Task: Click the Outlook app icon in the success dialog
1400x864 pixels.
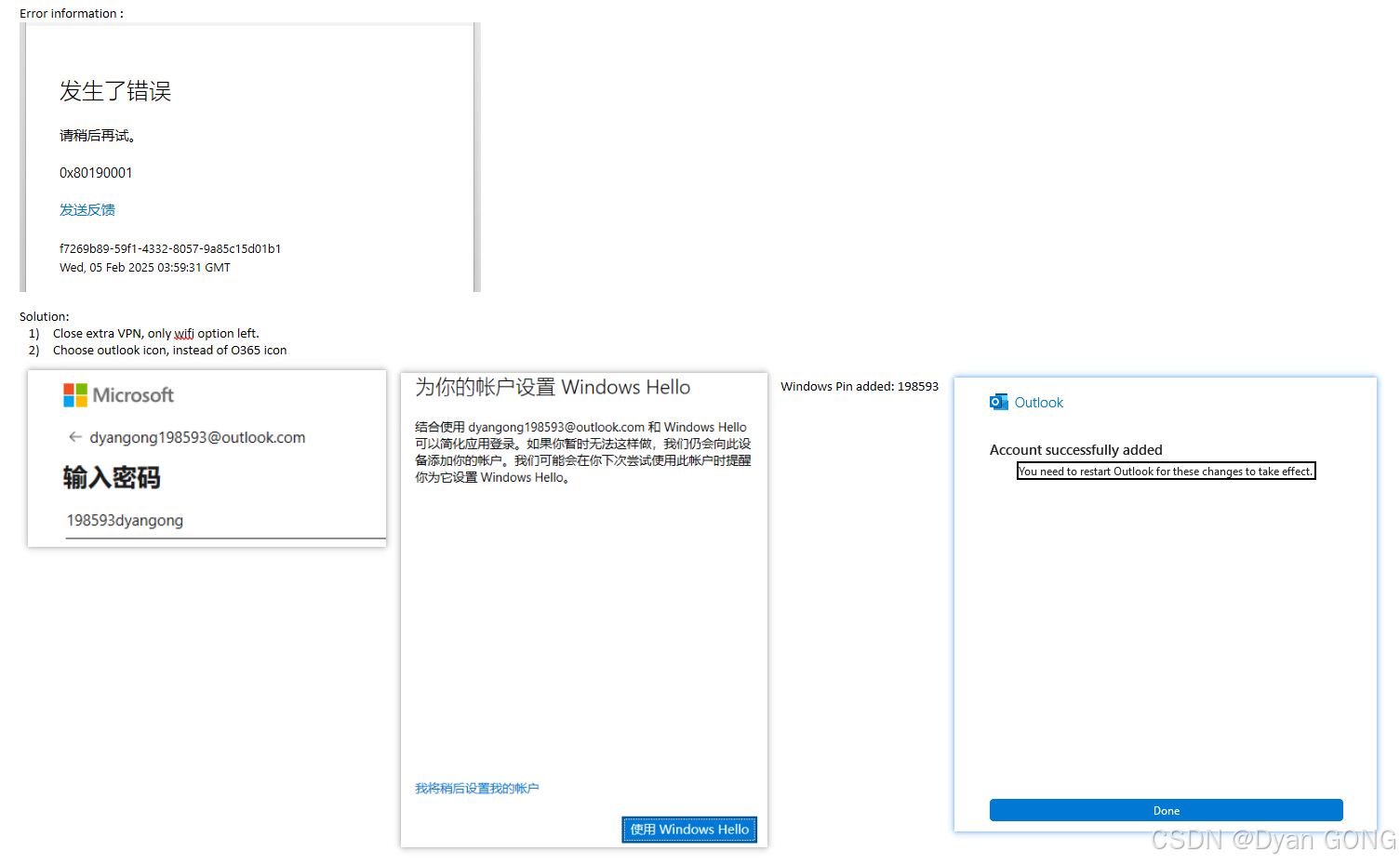Action: tap(999, 402)
